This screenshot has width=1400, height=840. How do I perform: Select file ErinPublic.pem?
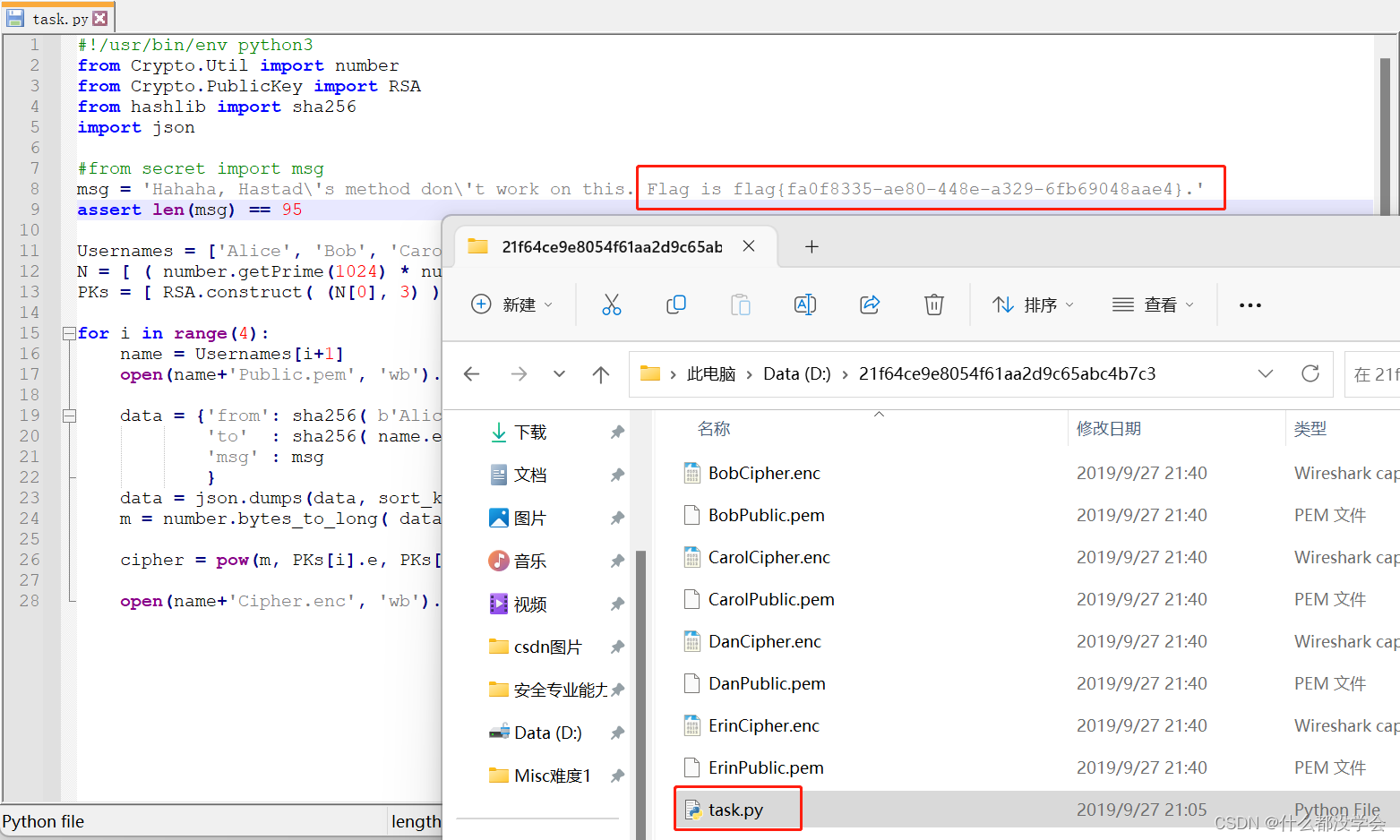(766, 767)
